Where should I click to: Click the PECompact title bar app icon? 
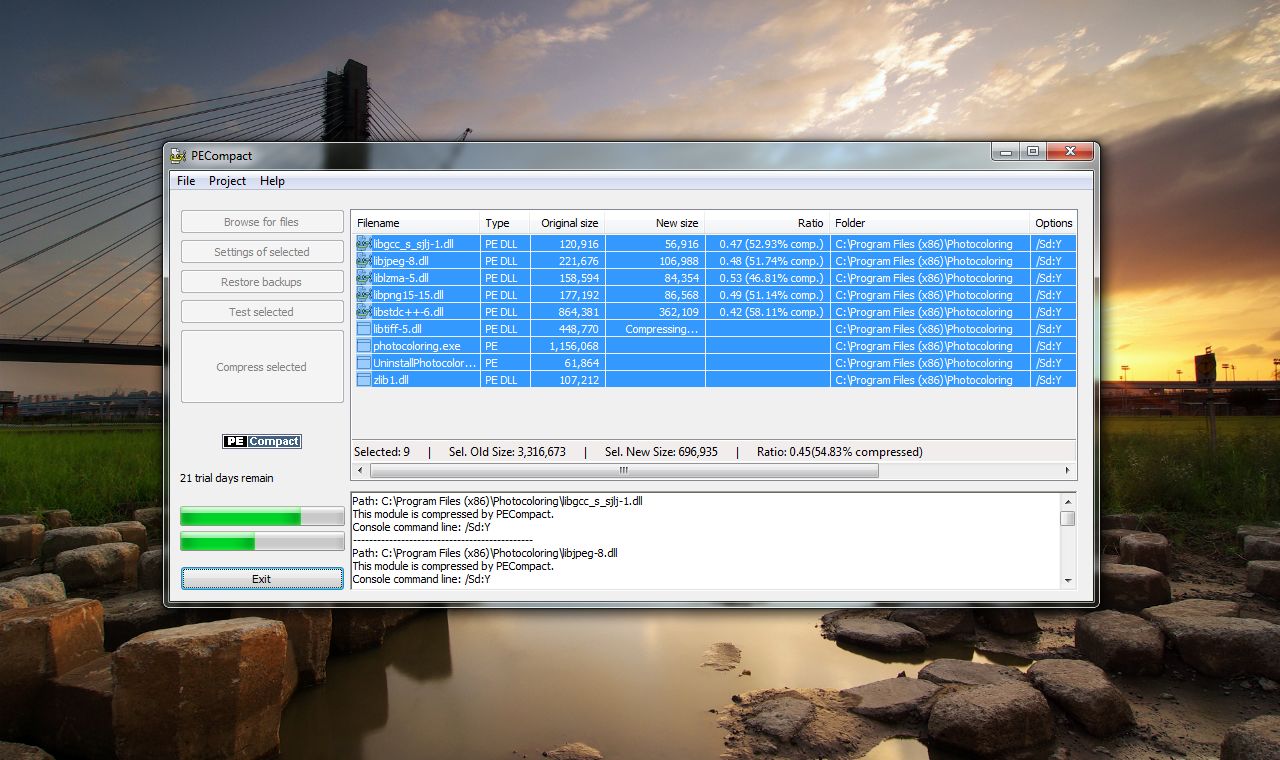[x=178, y=155]
